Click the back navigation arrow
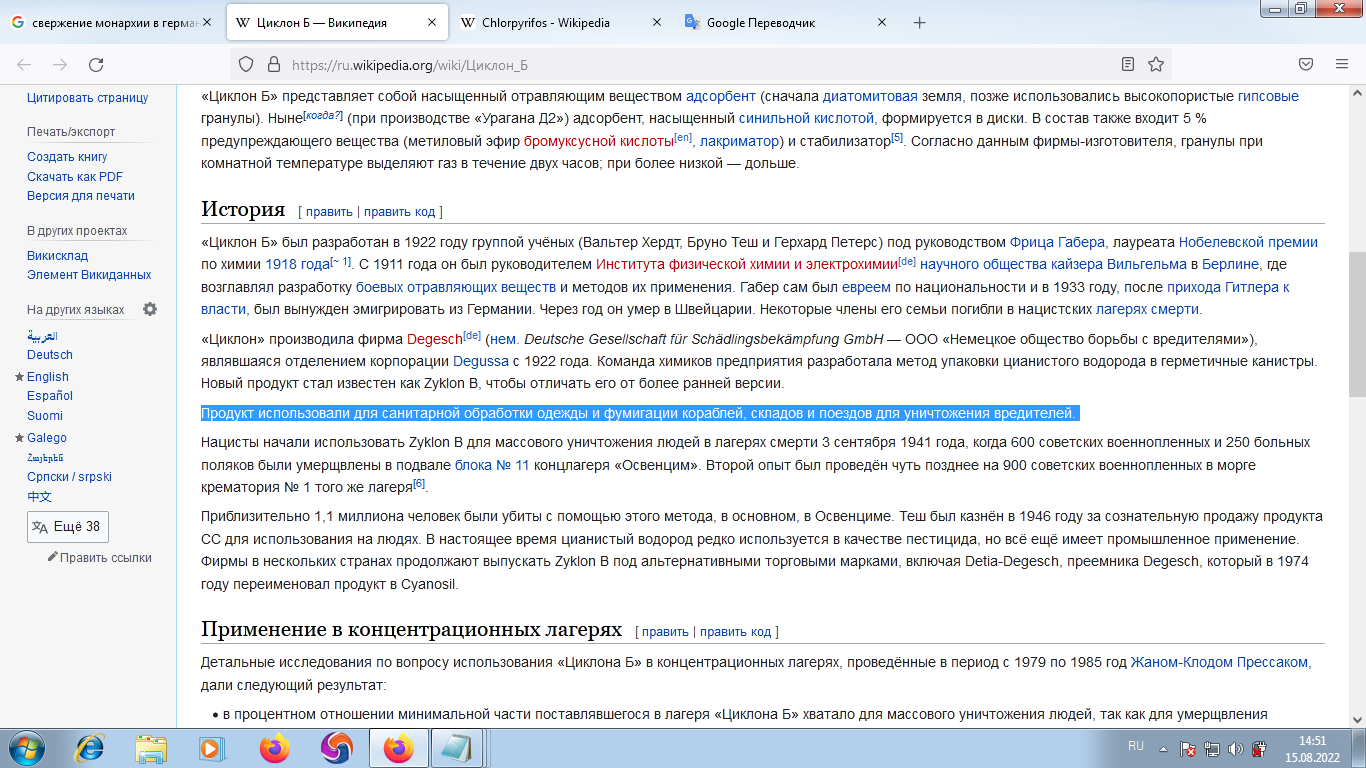 (24, 65)
